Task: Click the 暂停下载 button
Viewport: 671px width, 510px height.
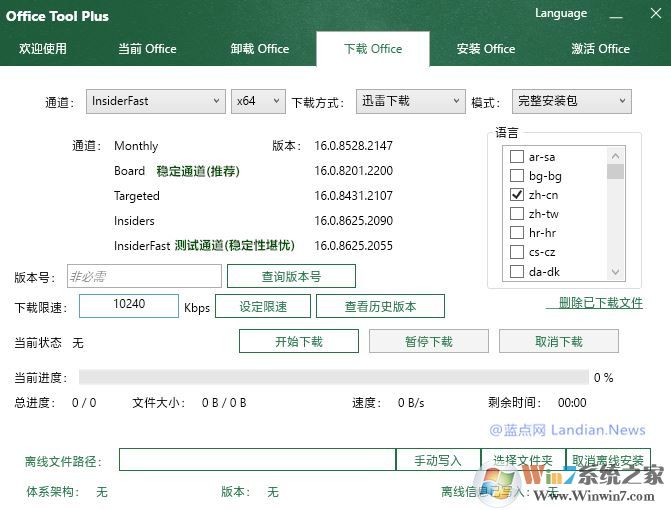Action: pos(429,341)
